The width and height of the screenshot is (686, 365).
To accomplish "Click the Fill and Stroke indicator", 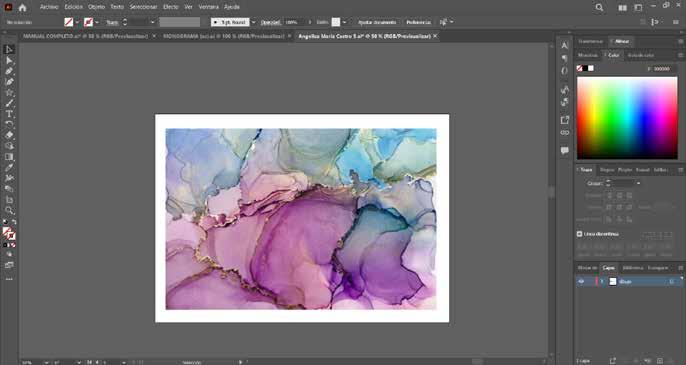I will pyautogui.click(x=9, y=234).
